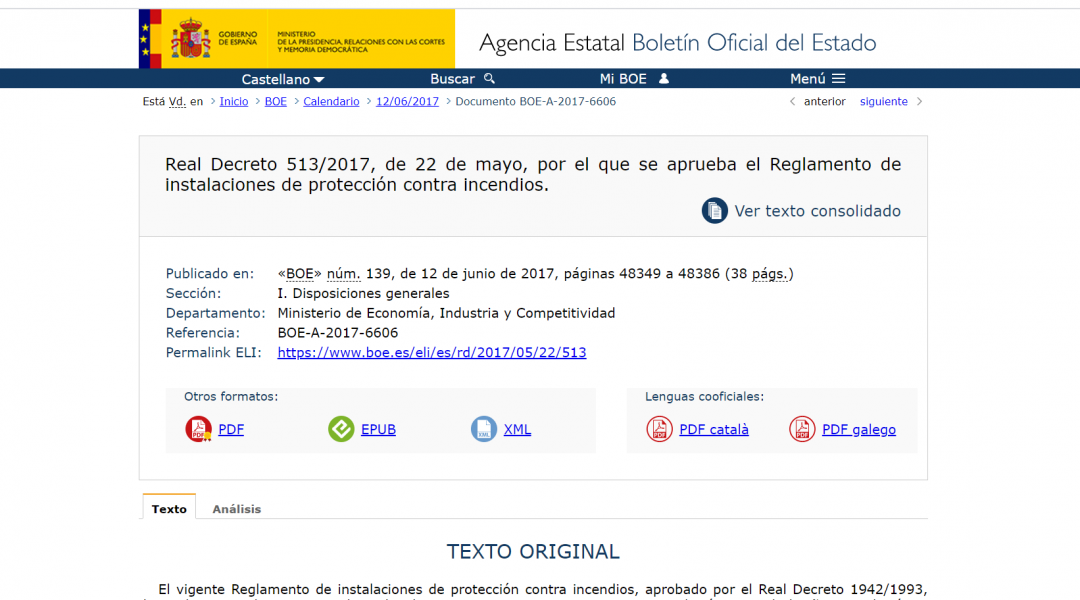The image size is (1080, 600).
Task: Click the Real Decreto 513/2017 heading
Action: (532, 174)
